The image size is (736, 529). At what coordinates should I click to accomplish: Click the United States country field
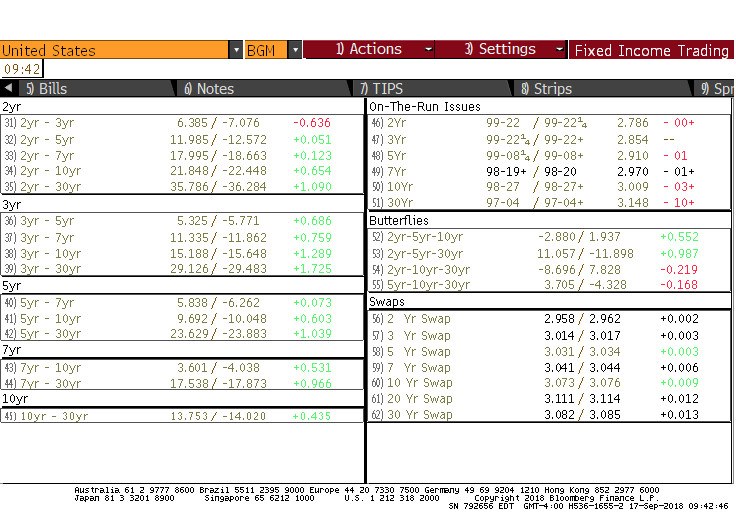point(115,50)
